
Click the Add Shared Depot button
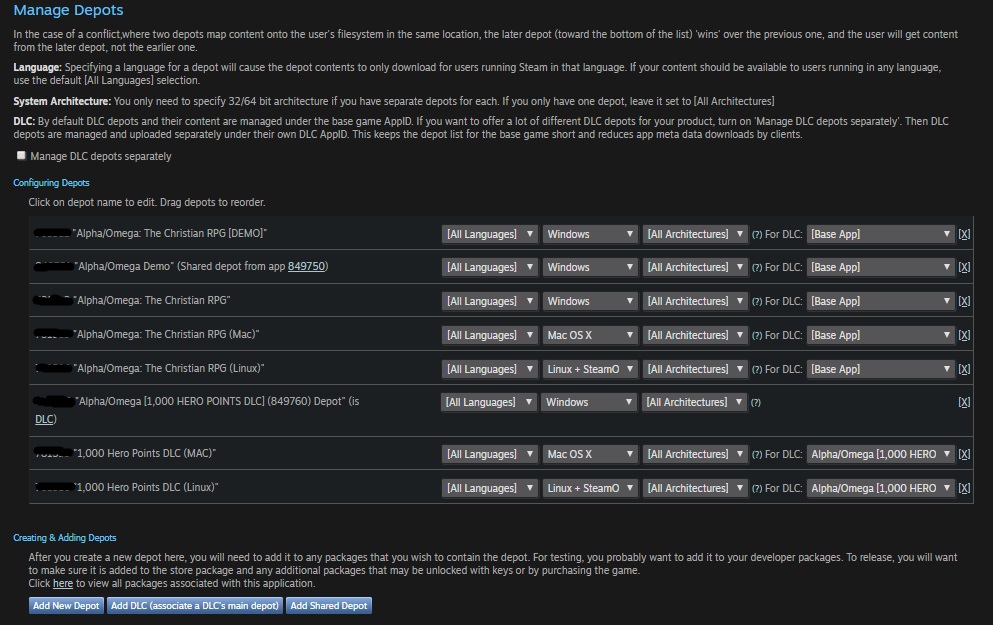330,605
